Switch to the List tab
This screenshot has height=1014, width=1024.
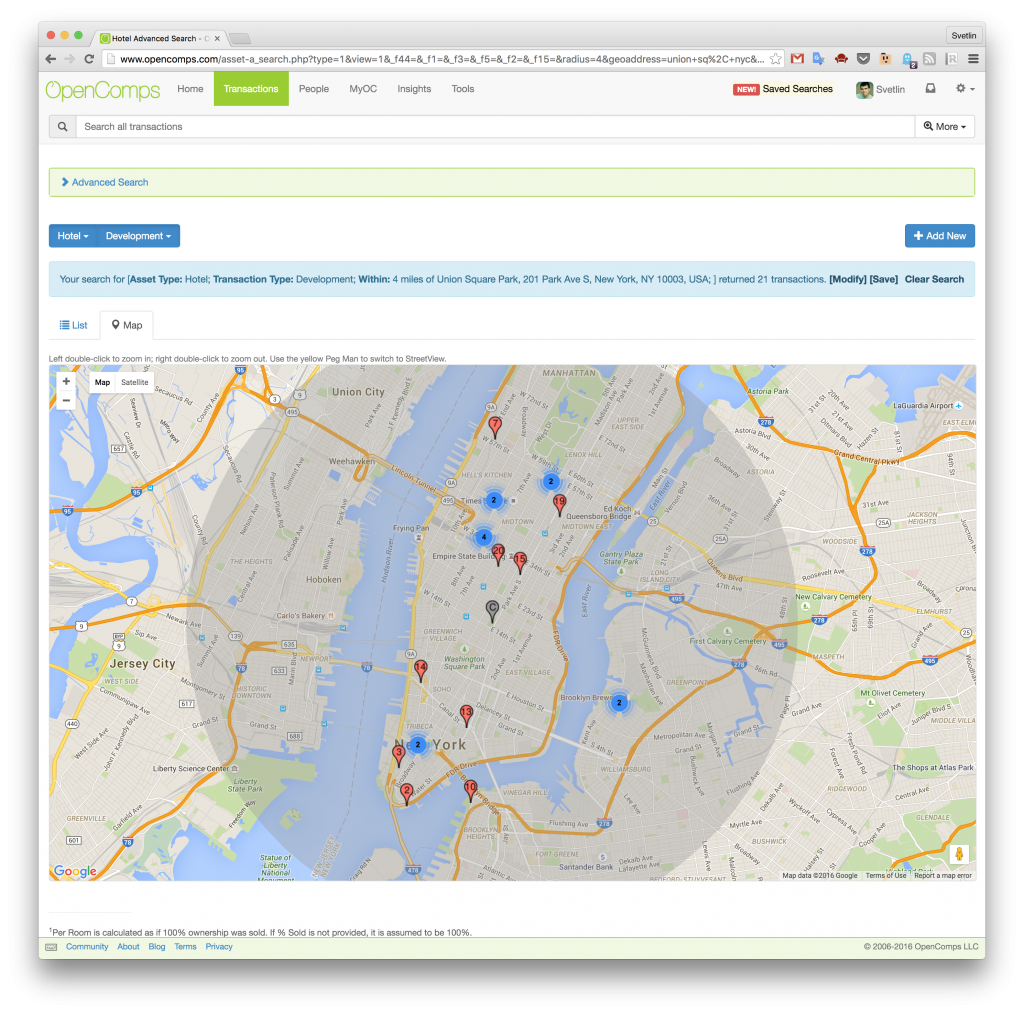(x=74, y=325)
